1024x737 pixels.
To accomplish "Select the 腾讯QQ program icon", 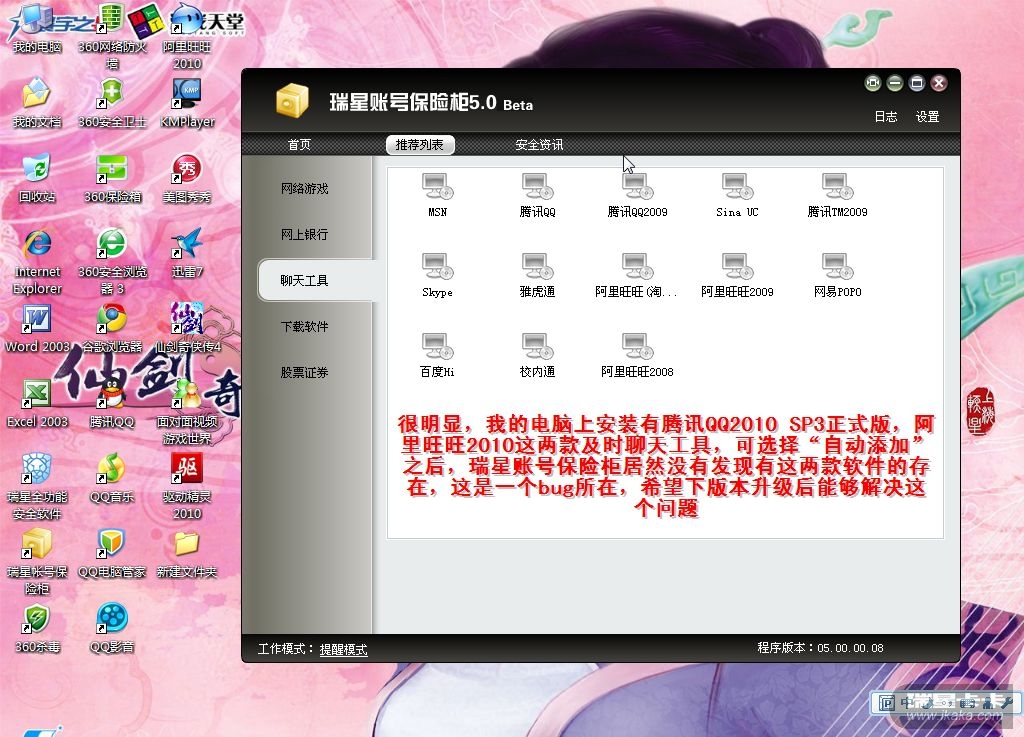I will 537,186.
